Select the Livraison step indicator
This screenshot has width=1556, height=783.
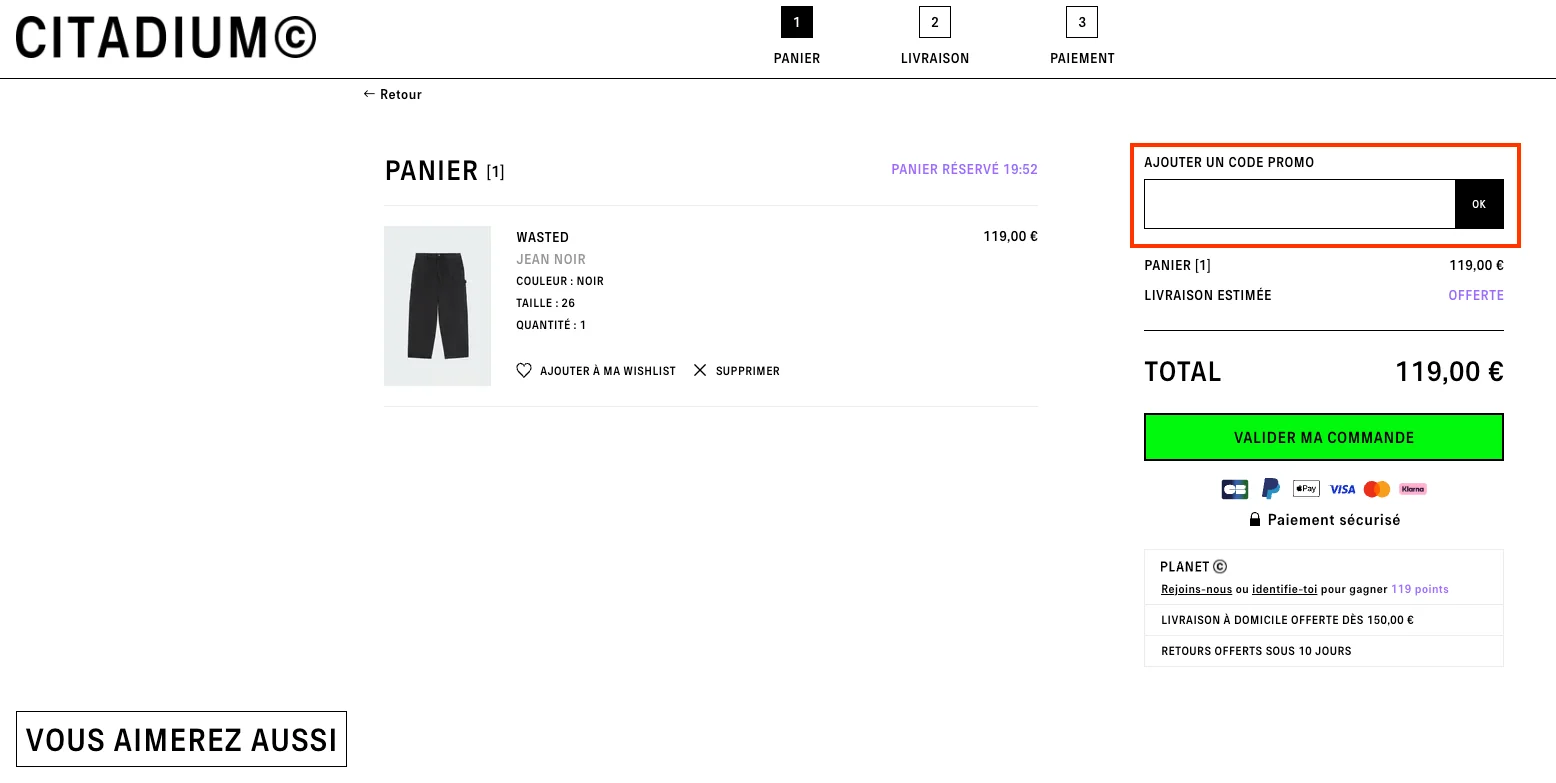click(x=934, y=22)
